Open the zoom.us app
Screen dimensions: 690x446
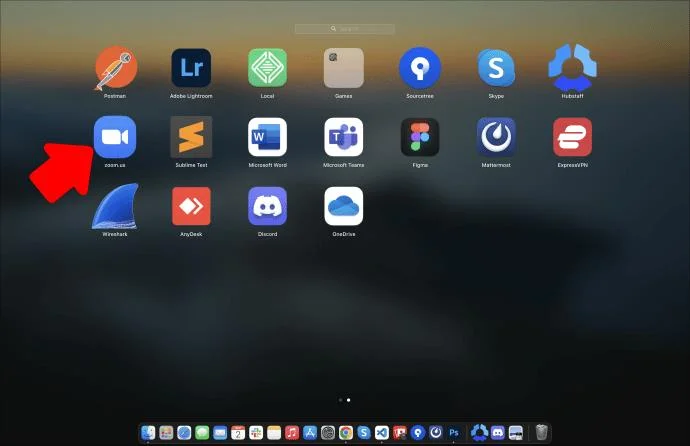[115, 137]
